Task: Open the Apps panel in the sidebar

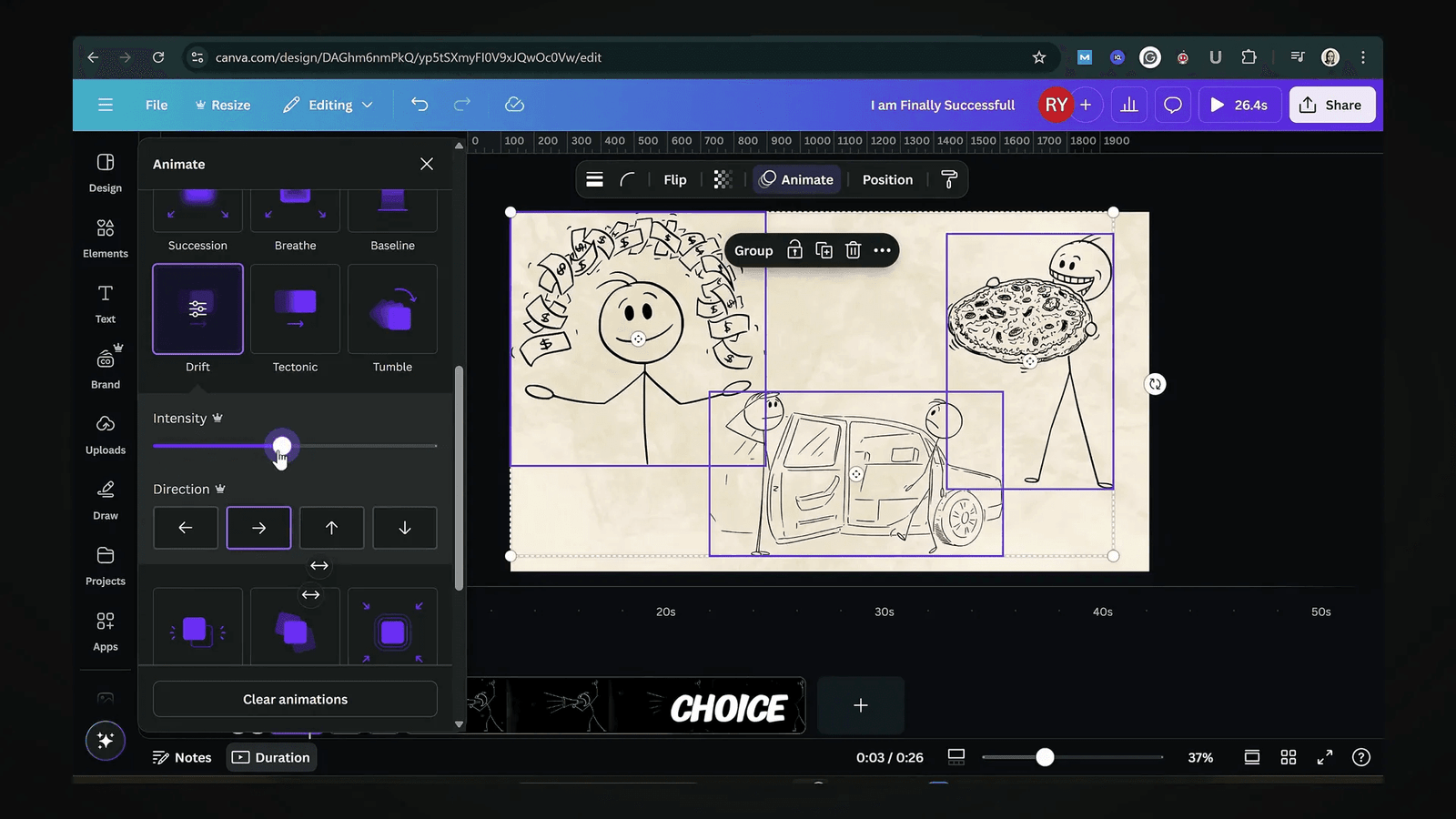Action: coord(105,632)
